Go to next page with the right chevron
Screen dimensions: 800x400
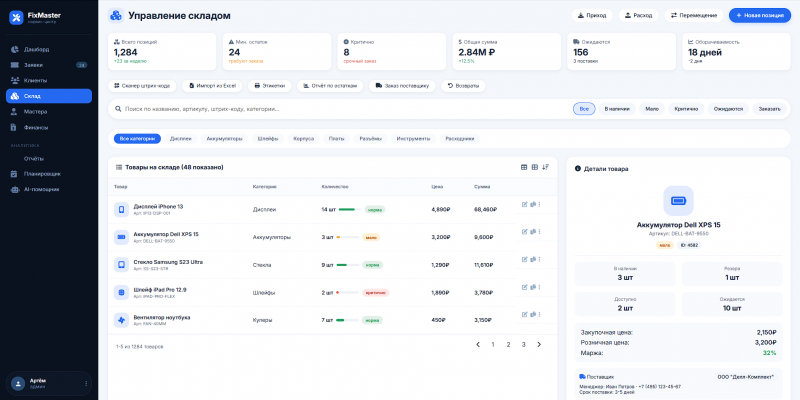click(539, 345)
